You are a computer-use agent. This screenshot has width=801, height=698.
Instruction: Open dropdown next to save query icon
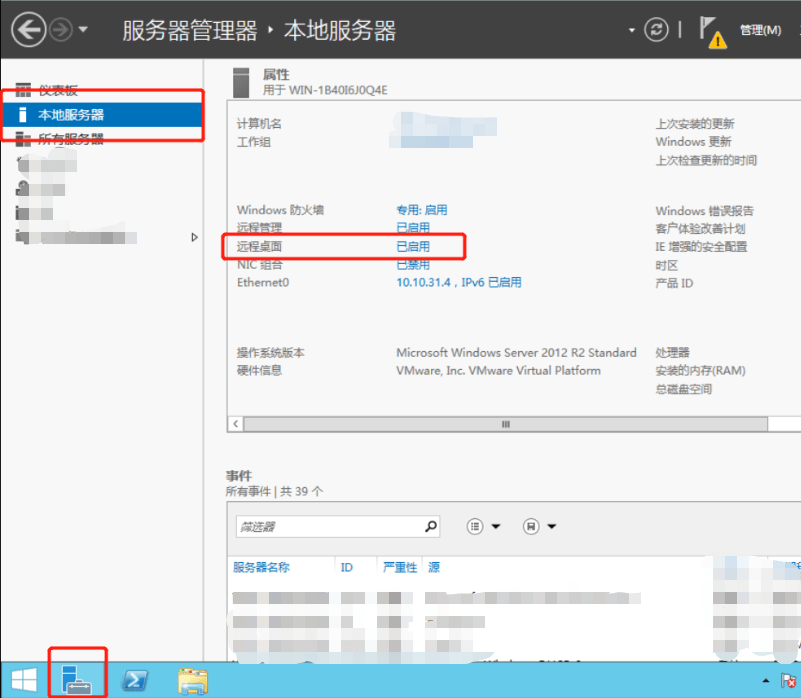552,526
